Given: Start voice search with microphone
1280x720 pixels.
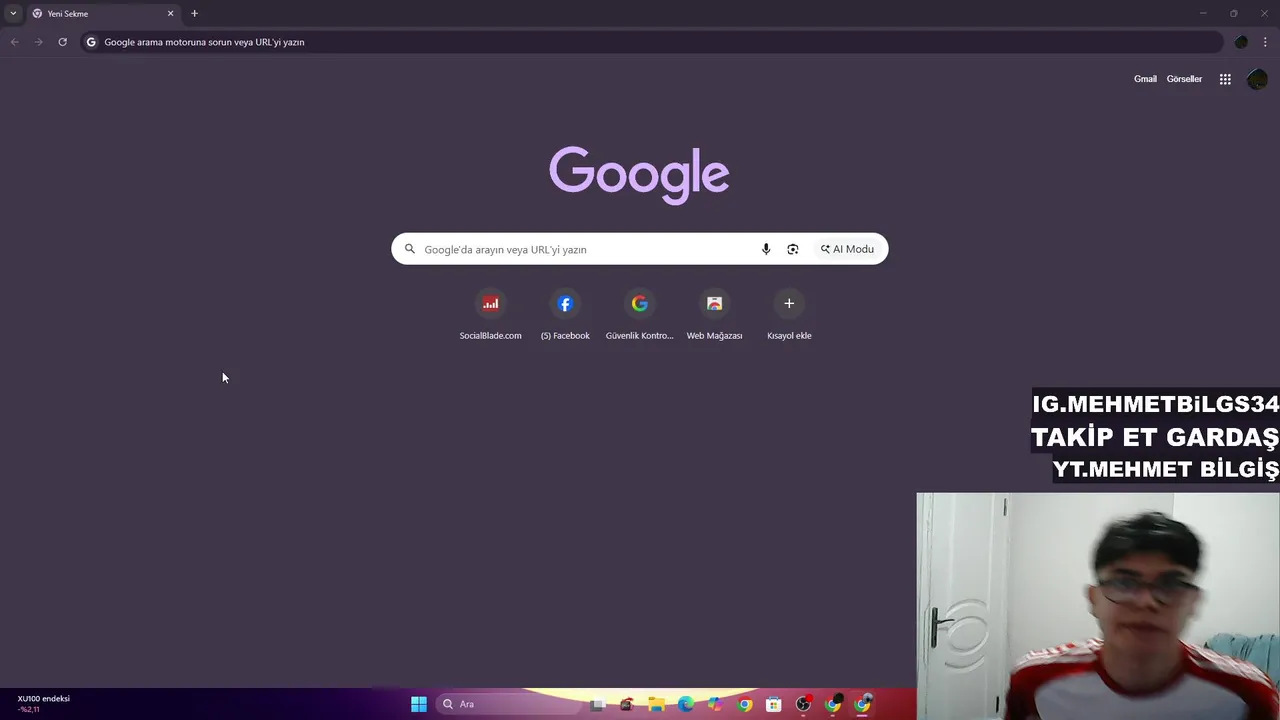Looking at the screenshot, I should tap(766, 249).
